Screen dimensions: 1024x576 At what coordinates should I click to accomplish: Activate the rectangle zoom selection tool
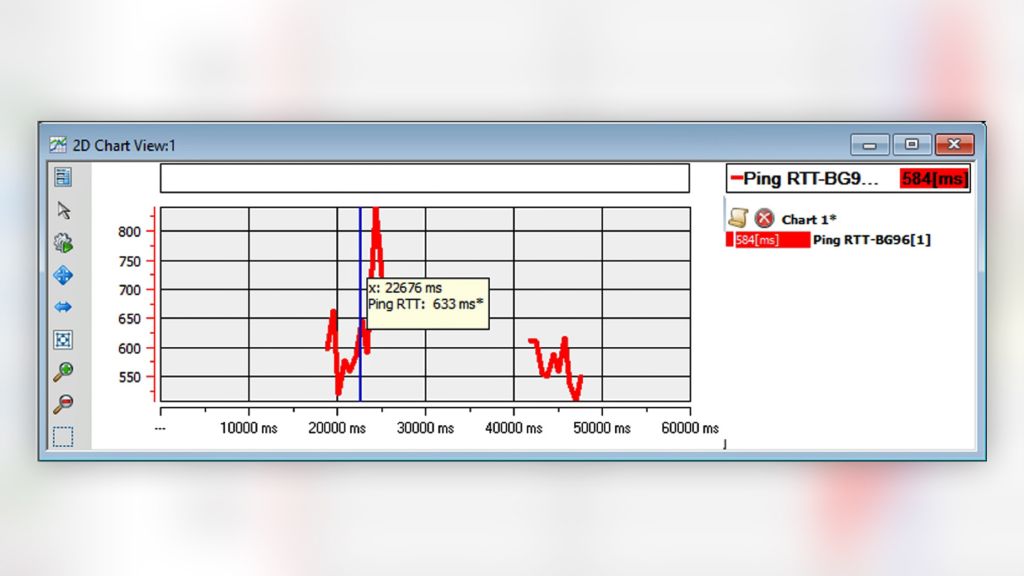(63, 435)
